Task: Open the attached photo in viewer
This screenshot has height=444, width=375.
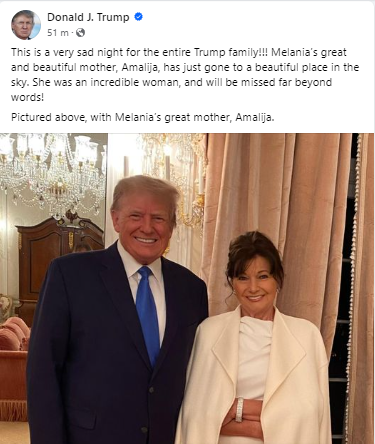Action: point(187,288)
